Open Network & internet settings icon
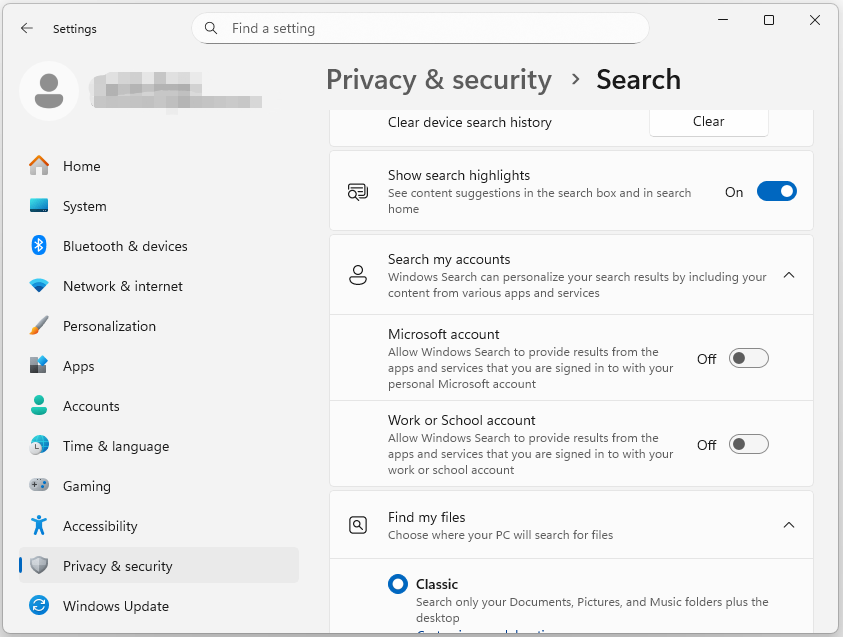Screen dimensions: 843x637 coord(39,286)
